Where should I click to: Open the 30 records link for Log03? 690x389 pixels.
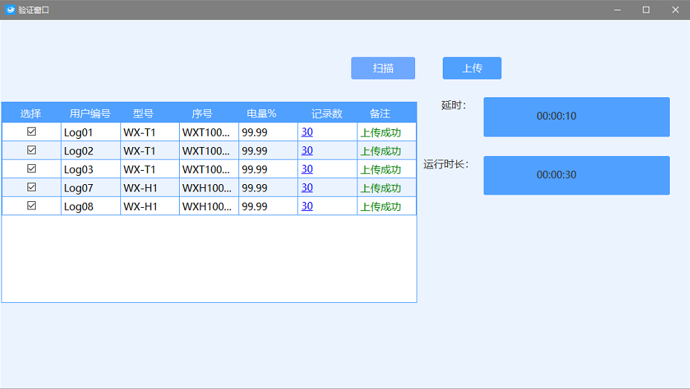[307, 169]
